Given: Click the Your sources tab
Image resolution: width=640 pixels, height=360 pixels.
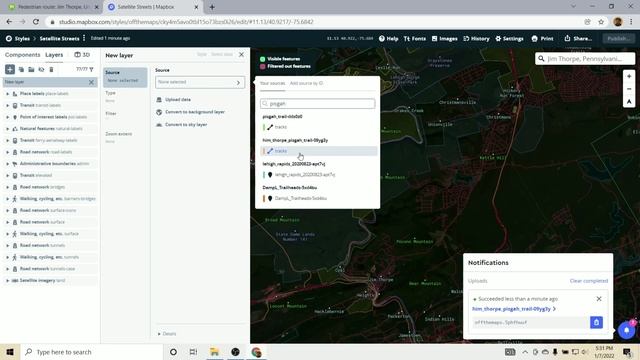Looking at the screenshot, I should coord(273,83).
